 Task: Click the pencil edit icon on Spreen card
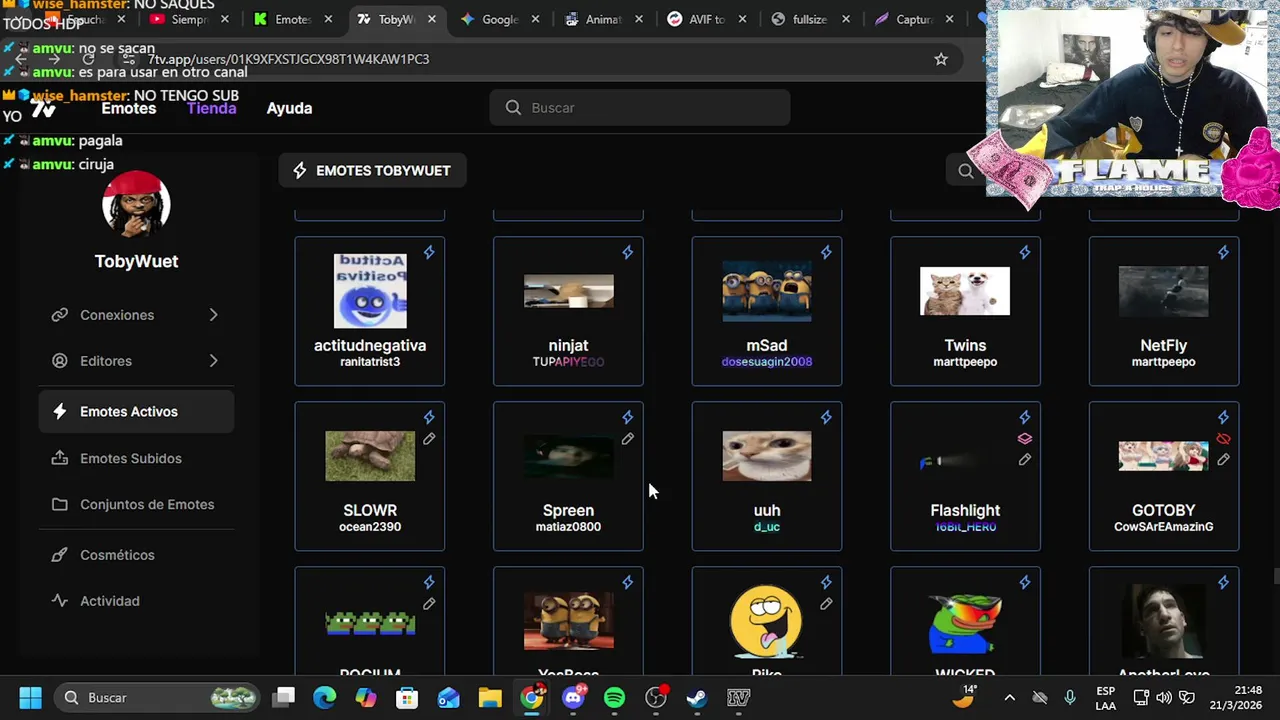pyautogui.click(x=627, y=439)
